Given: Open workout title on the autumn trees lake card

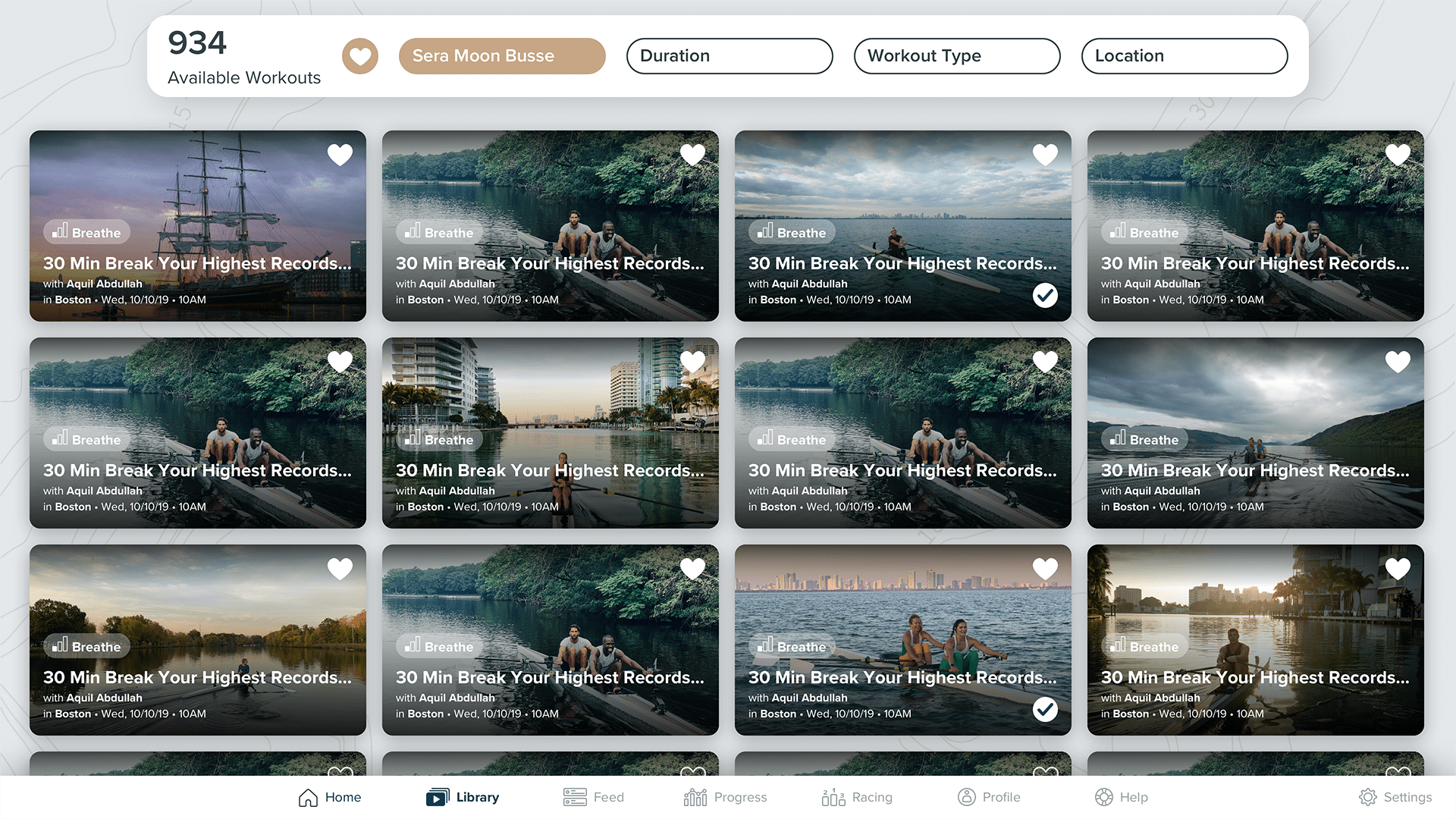Looking at the screenshot, I should (x=197, y=677).
